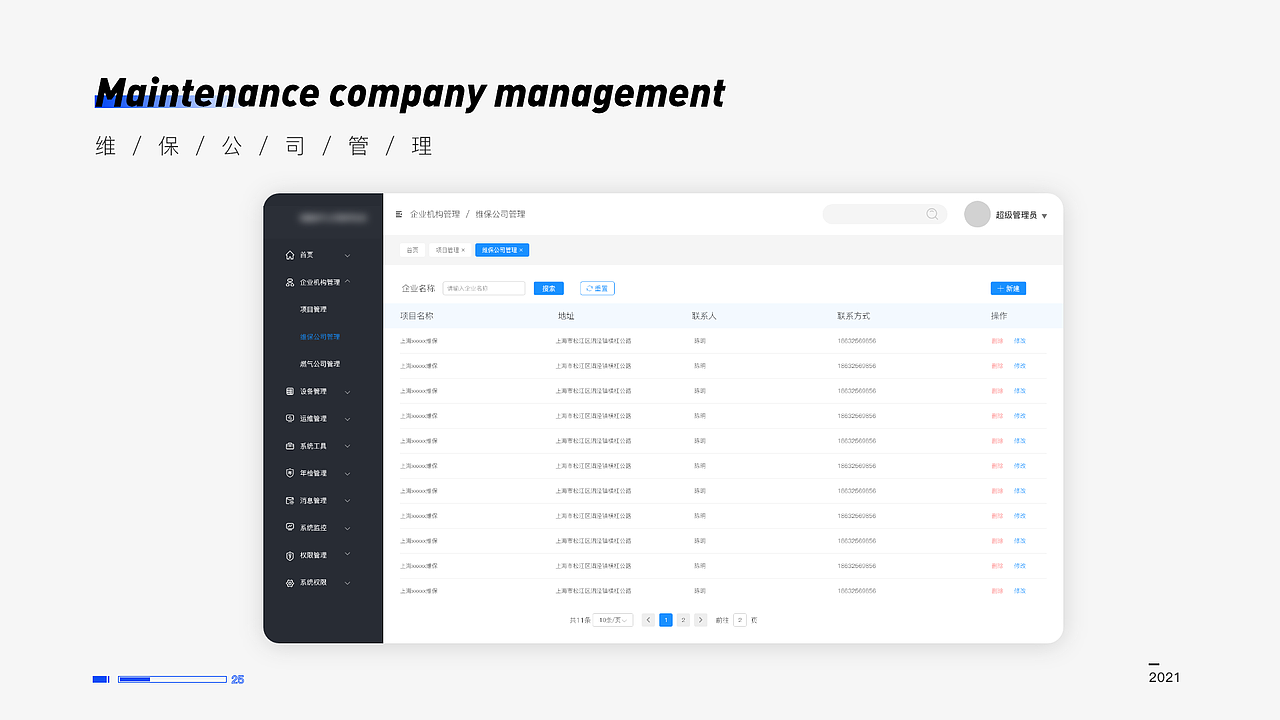
Task: Click the home icon beside 首页 in sidebar
Action: click(290, 255)
